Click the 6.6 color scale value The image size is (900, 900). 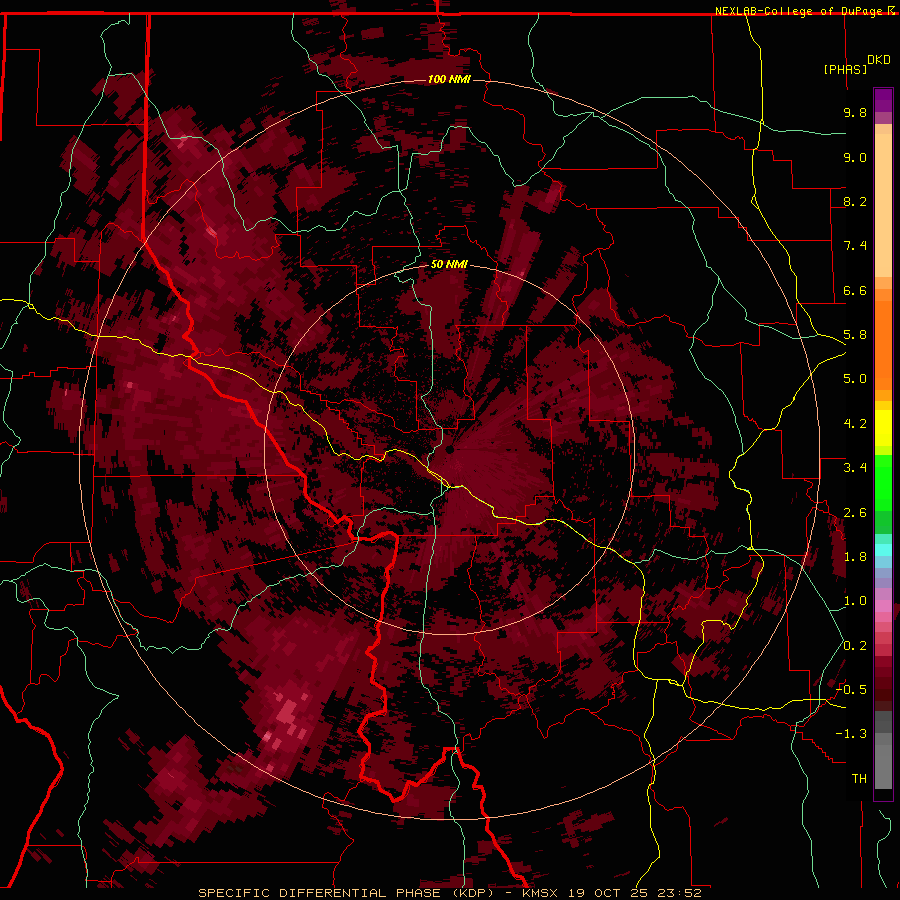(x=855, y=290)
